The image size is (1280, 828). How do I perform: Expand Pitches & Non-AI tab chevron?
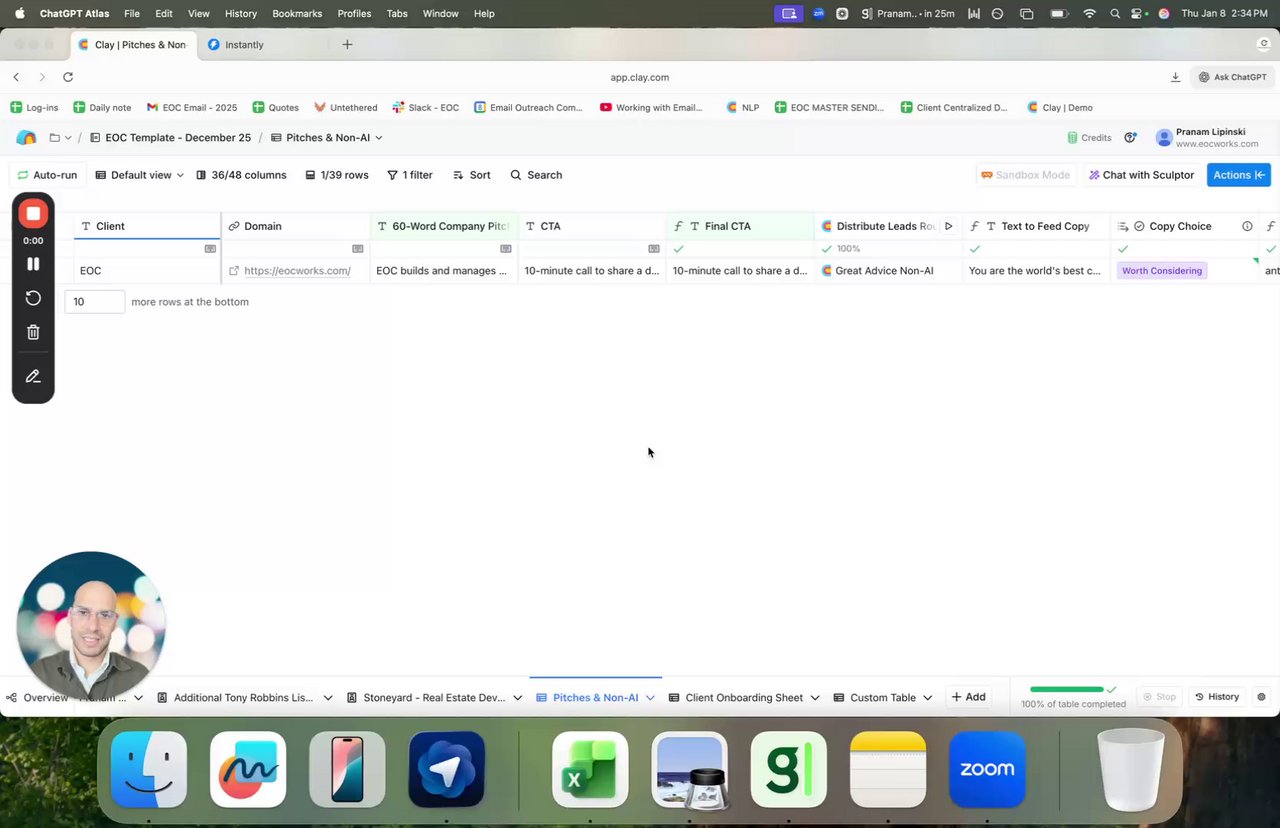[x=650, y=697]
